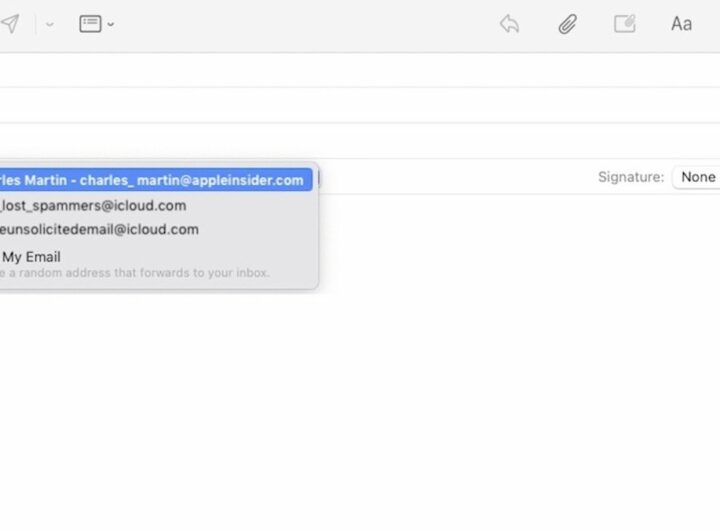Click the reply arrow icon
This screenshot has height=530, width=720.
[x=509, y=24]
